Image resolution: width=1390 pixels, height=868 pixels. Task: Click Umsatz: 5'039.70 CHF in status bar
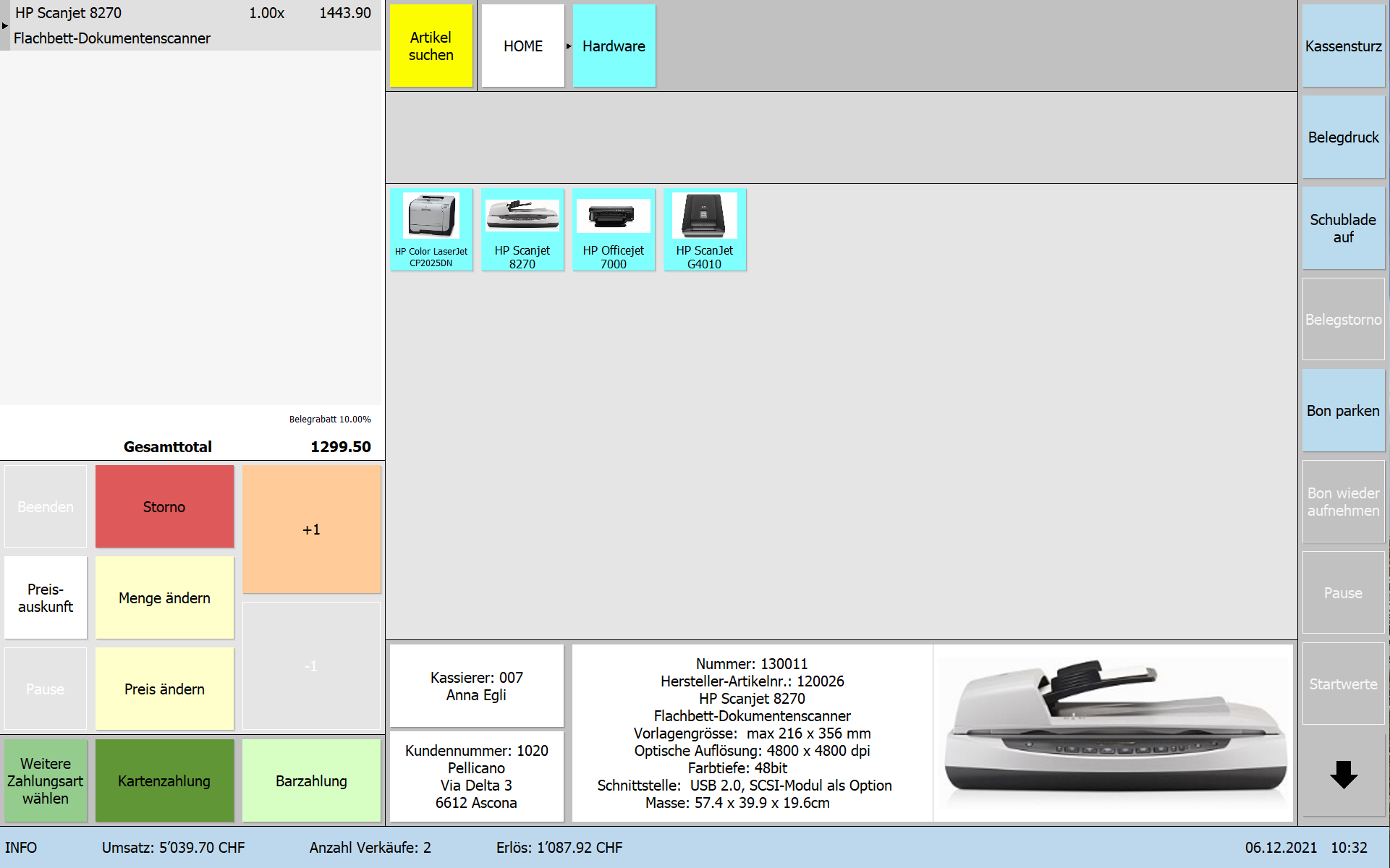coord(173,848)
